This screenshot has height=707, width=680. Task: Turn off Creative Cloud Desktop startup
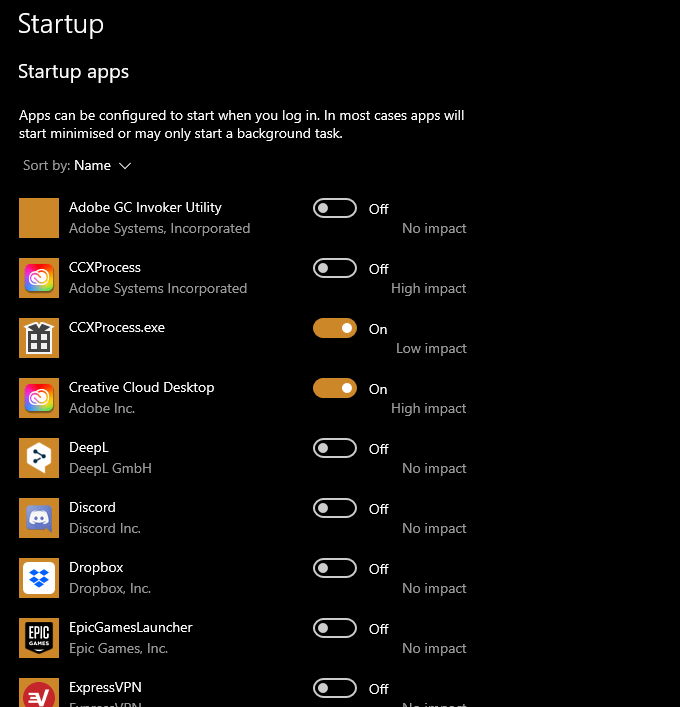(x=335, y=388)
